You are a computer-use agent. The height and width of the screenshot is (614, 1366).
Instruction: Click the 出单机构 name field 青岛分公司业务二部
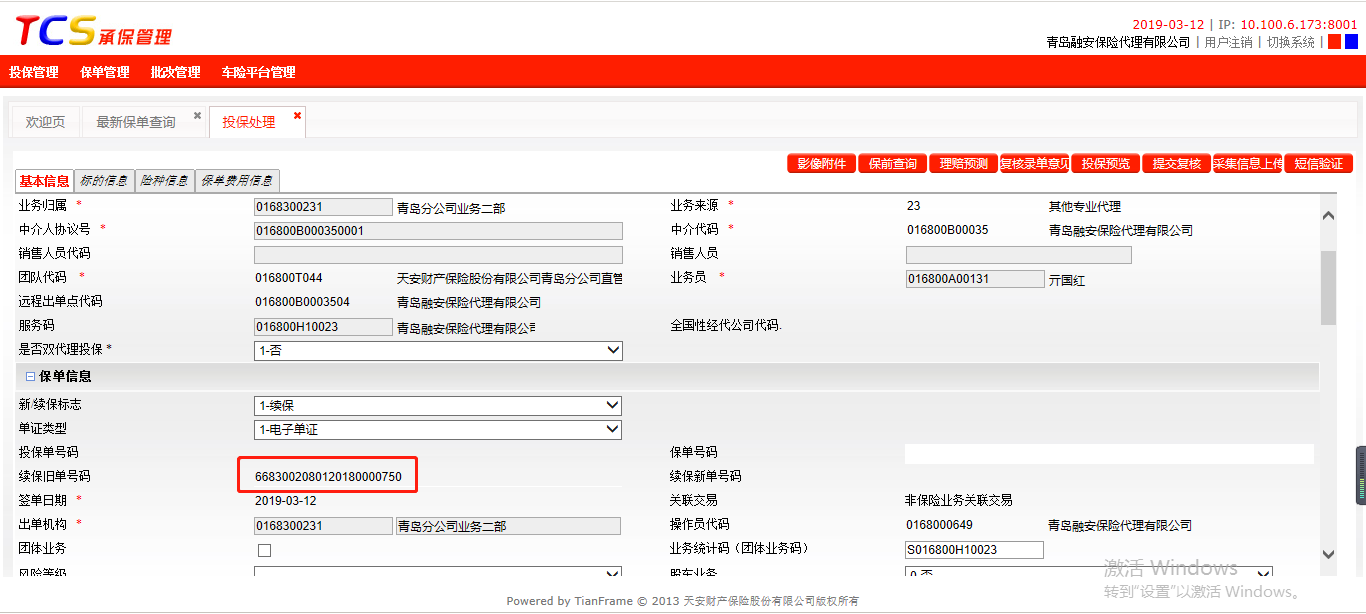(x=508, y=526)
